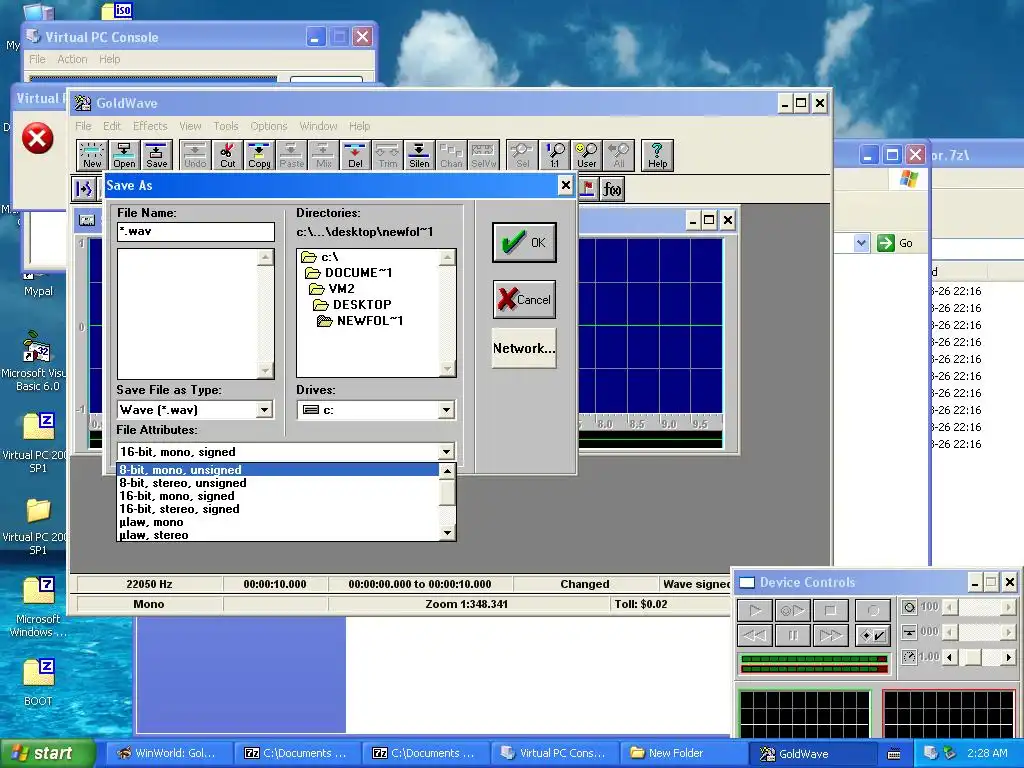Open the Effects menu in GoldWave

point(150,126)
